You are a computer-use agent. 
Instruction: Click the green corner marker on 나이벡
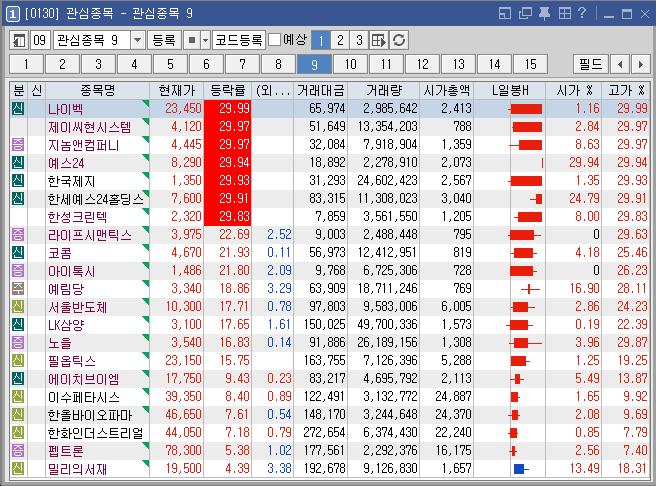pos(146,103)
